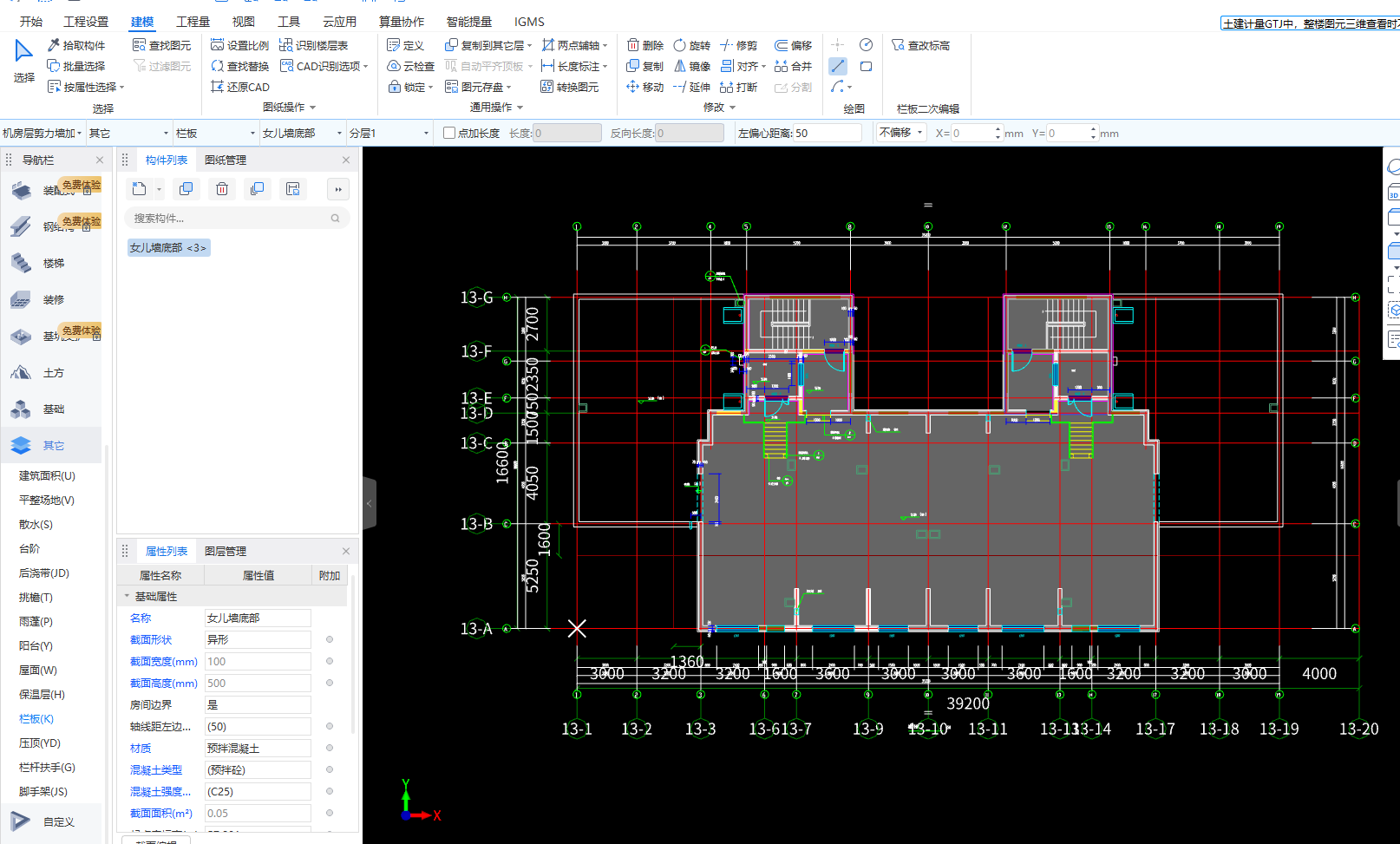This screenshot has height=844, width=1400.
Task: Click 删除 delete in modify group
Action: (644, 45)
